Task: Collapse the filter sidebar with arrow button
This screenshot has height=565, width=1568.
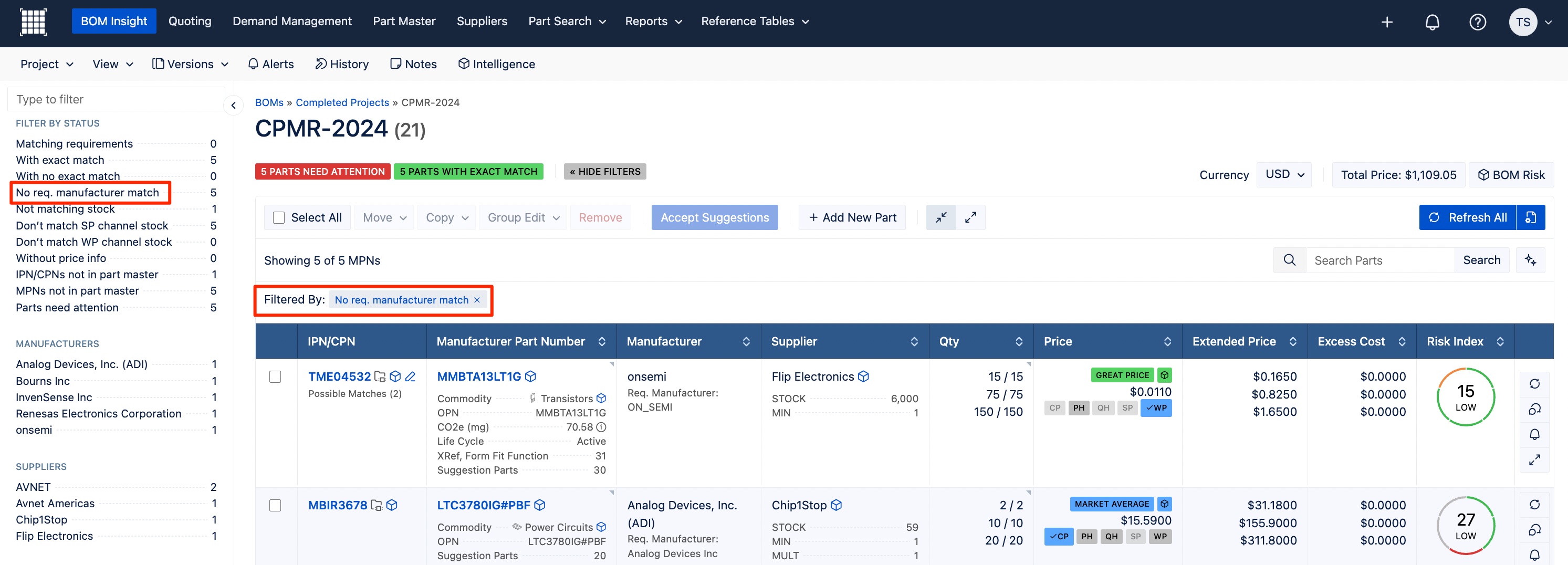Action: tap(233, 106)
